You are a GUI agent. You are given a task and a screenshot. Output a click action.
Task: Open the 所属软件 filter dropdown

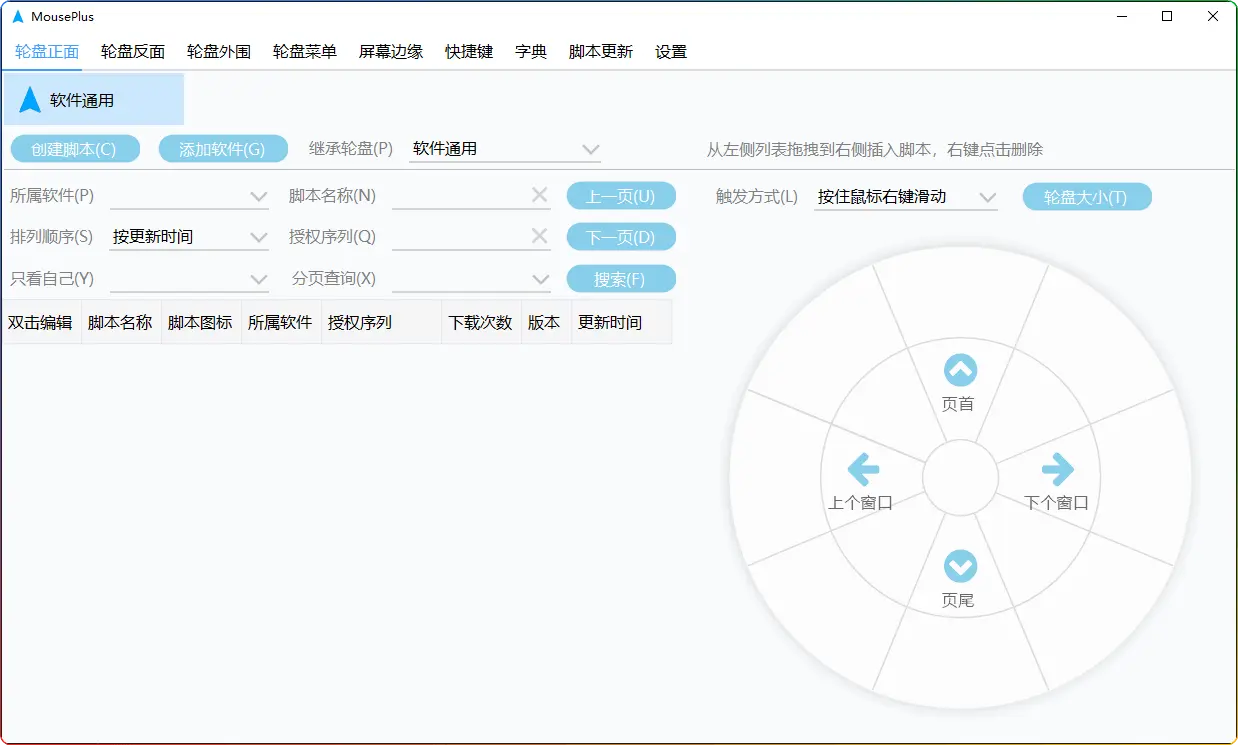[x=258, y=196]
